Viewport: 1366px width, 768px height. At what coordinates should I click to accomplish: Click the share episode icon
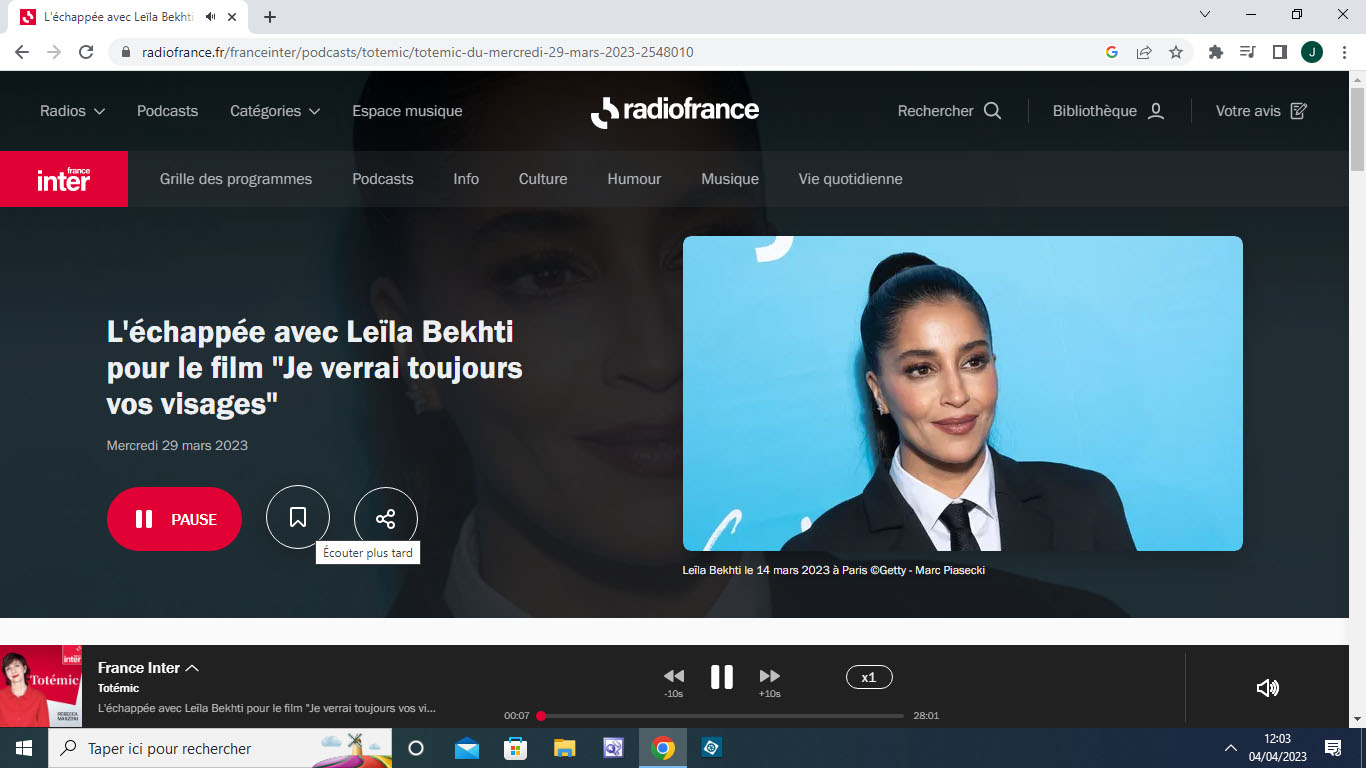[386, 518]
